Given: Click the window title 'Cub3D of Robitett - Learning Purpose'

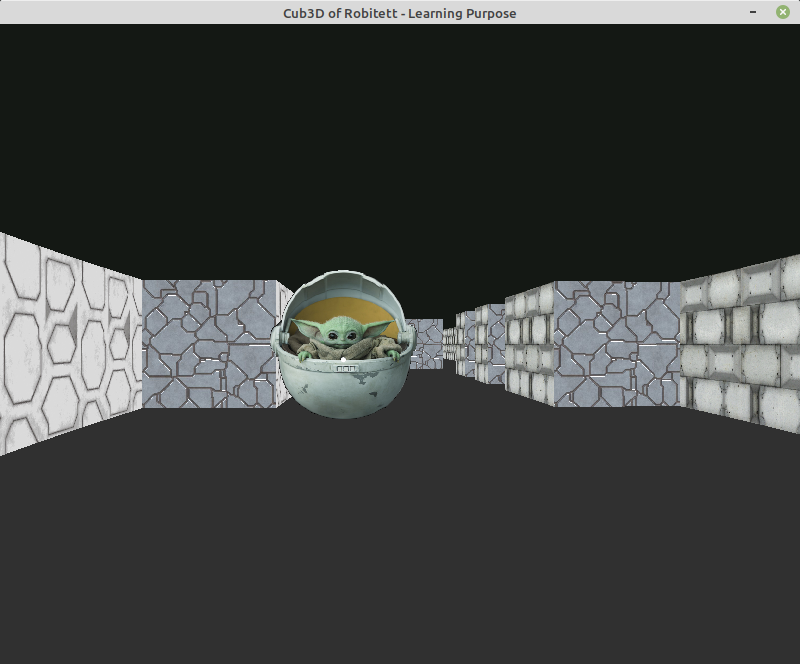Looking at the screenshot, I should click(399, 13).
